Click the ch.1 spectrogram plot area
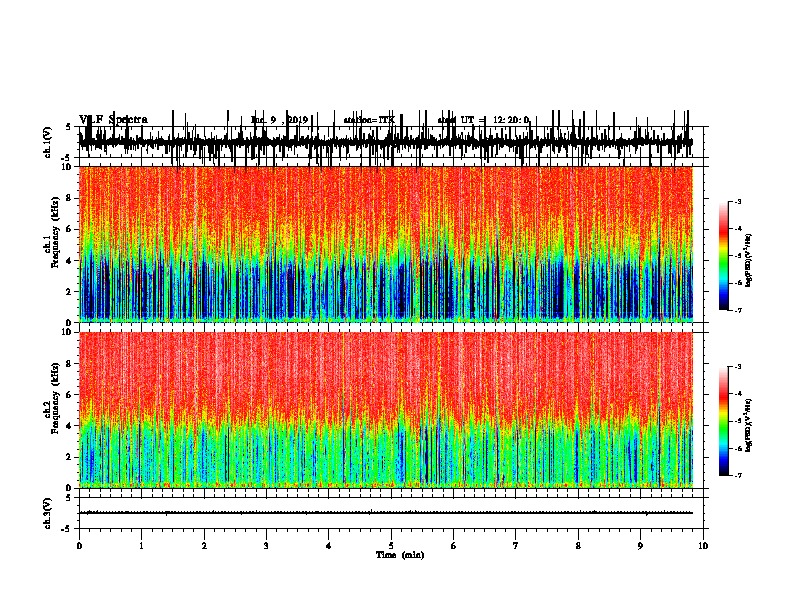The image size is (792, 612). [x=386, y=244]
